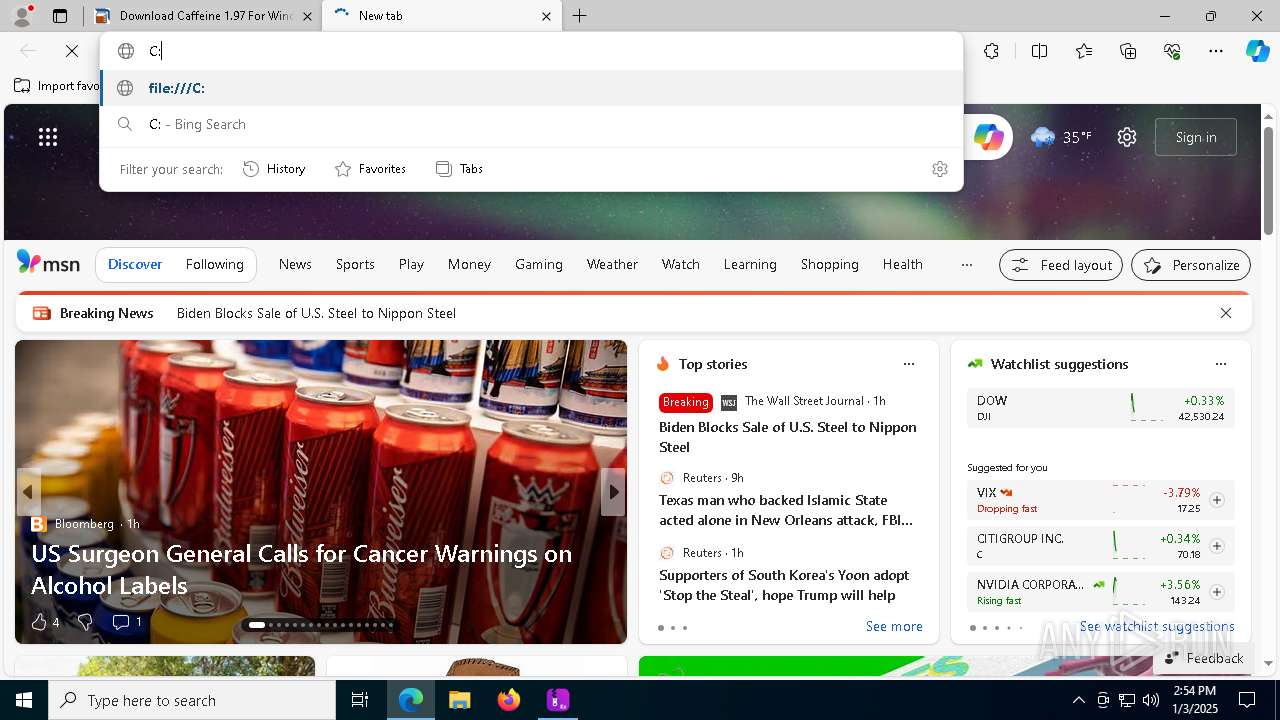Close the New tab tab
The height and width of the screenshot is (720, 1280).
[546, 16]
